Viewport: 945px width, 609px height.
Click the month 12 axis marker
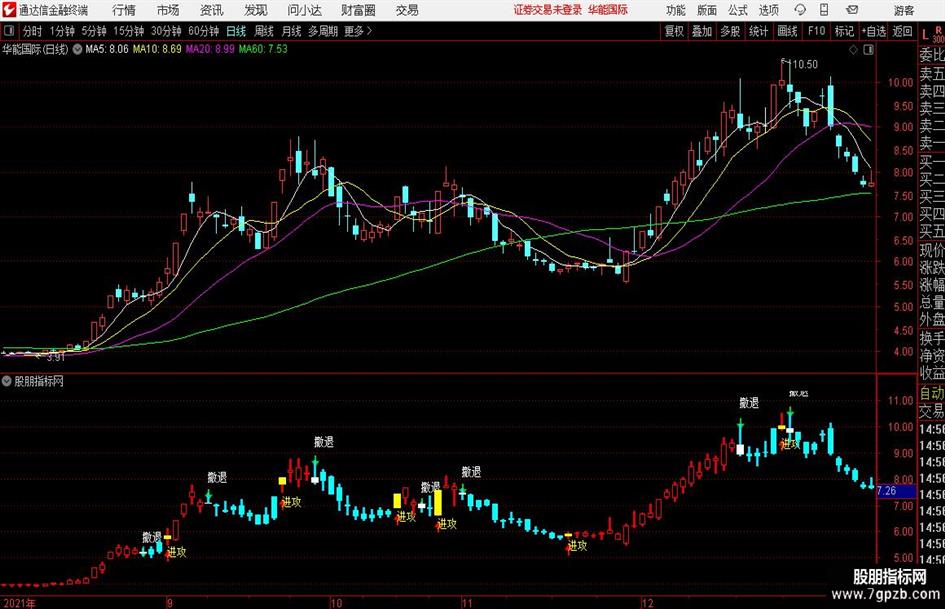tap(647, 603)
